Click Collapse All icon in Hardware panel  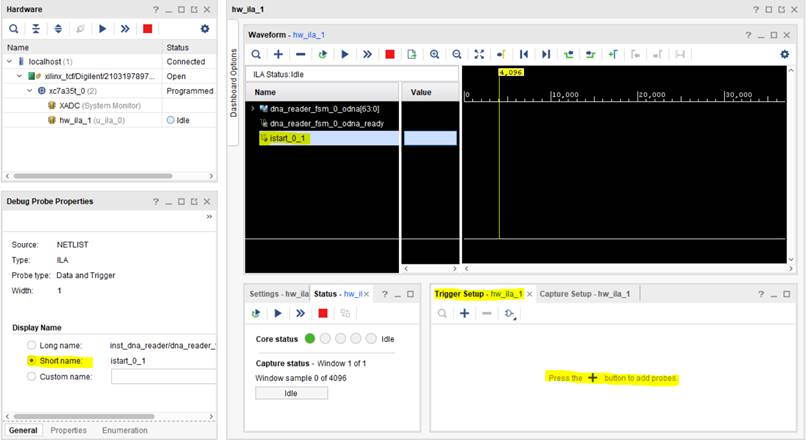(x=35, y=29)
